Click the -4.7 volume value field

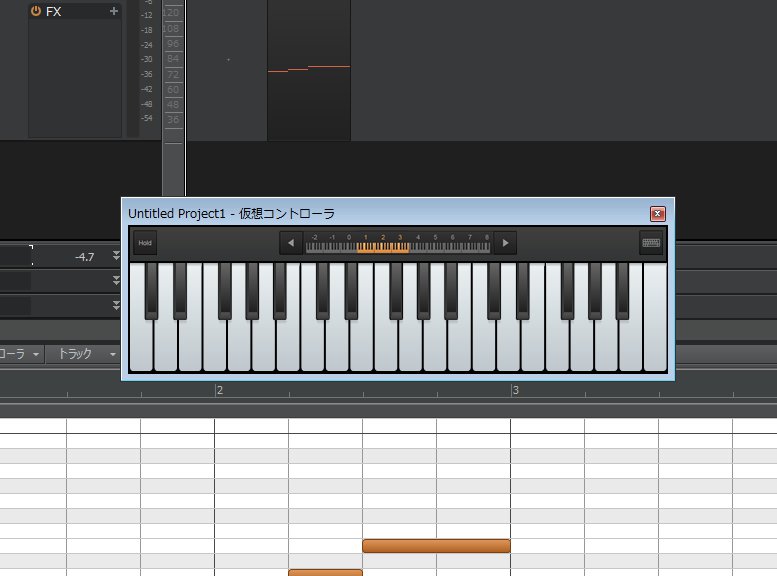point(70,257)
